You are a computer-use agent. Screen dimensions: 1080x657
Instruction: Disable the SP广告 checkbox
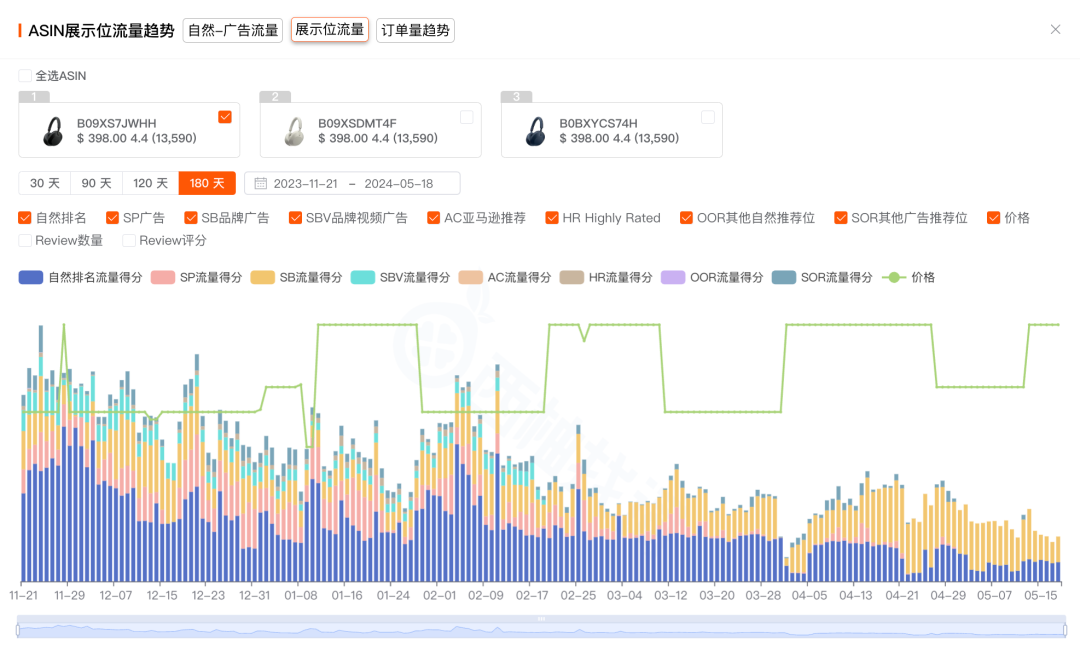point(110,217)
